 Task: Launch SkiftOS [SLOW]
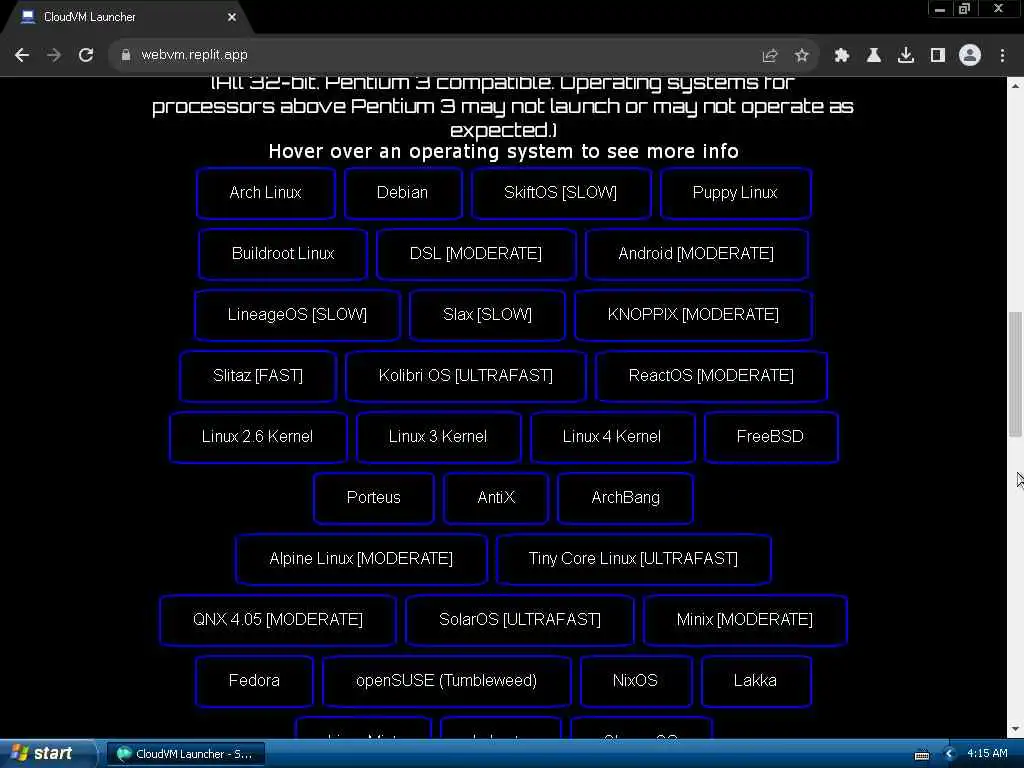[561, 193]
